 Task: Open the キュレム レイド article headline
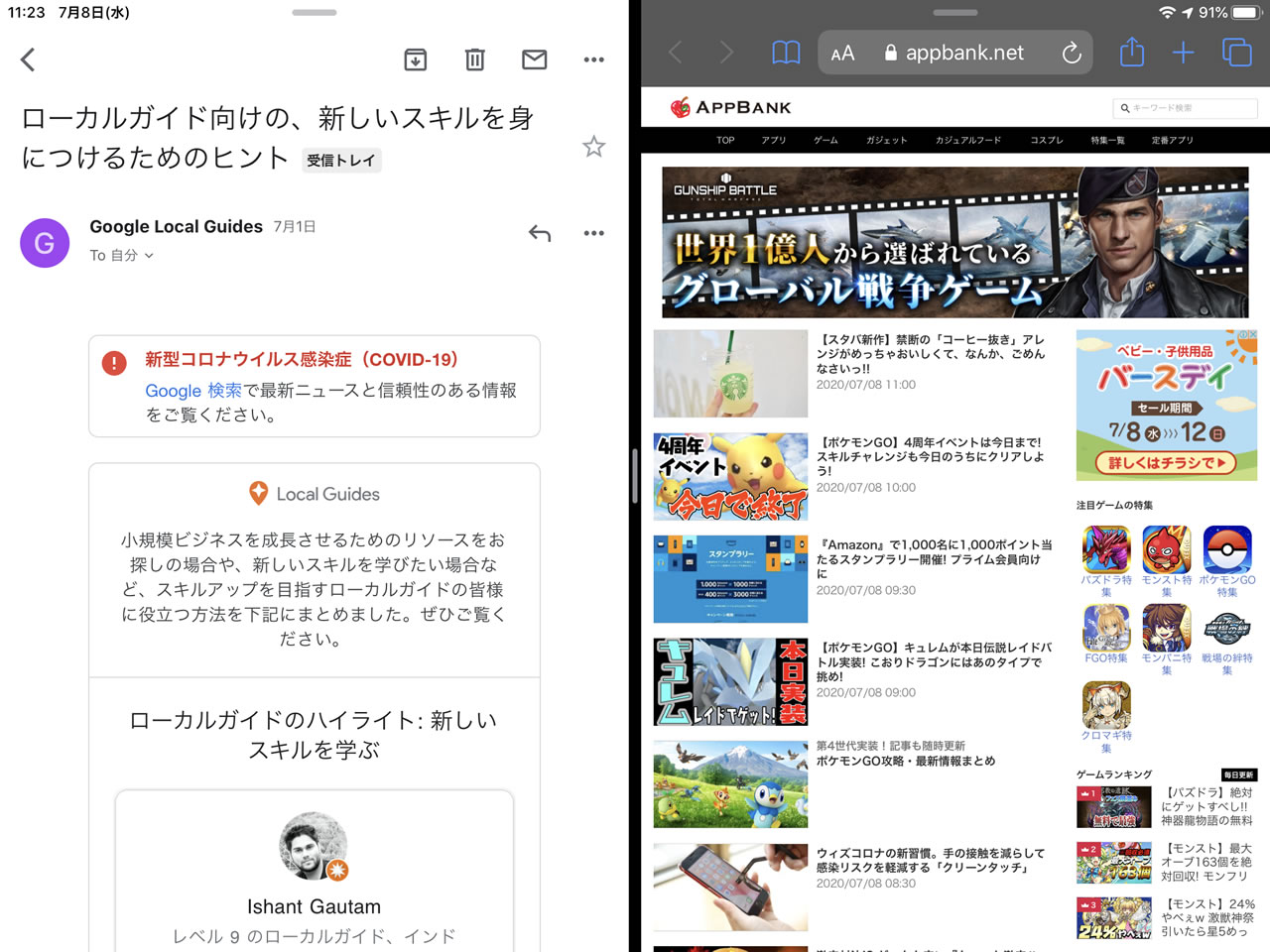935,661
